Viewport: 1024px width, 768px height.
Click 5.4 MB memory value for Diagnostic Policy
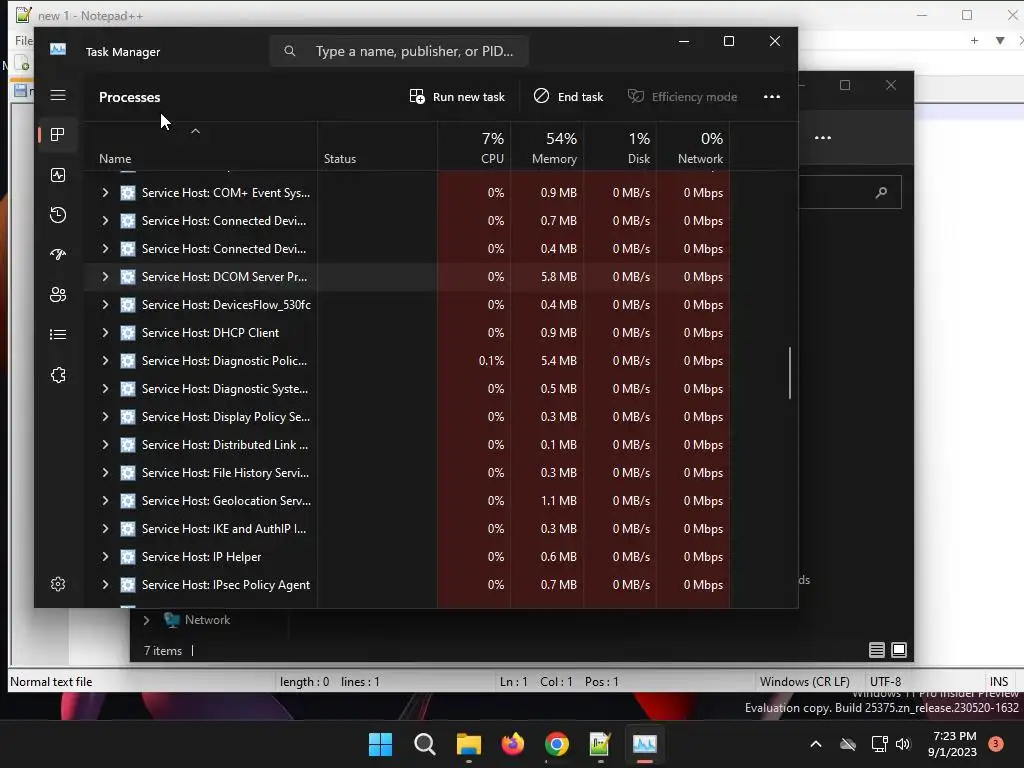[558, 361]
